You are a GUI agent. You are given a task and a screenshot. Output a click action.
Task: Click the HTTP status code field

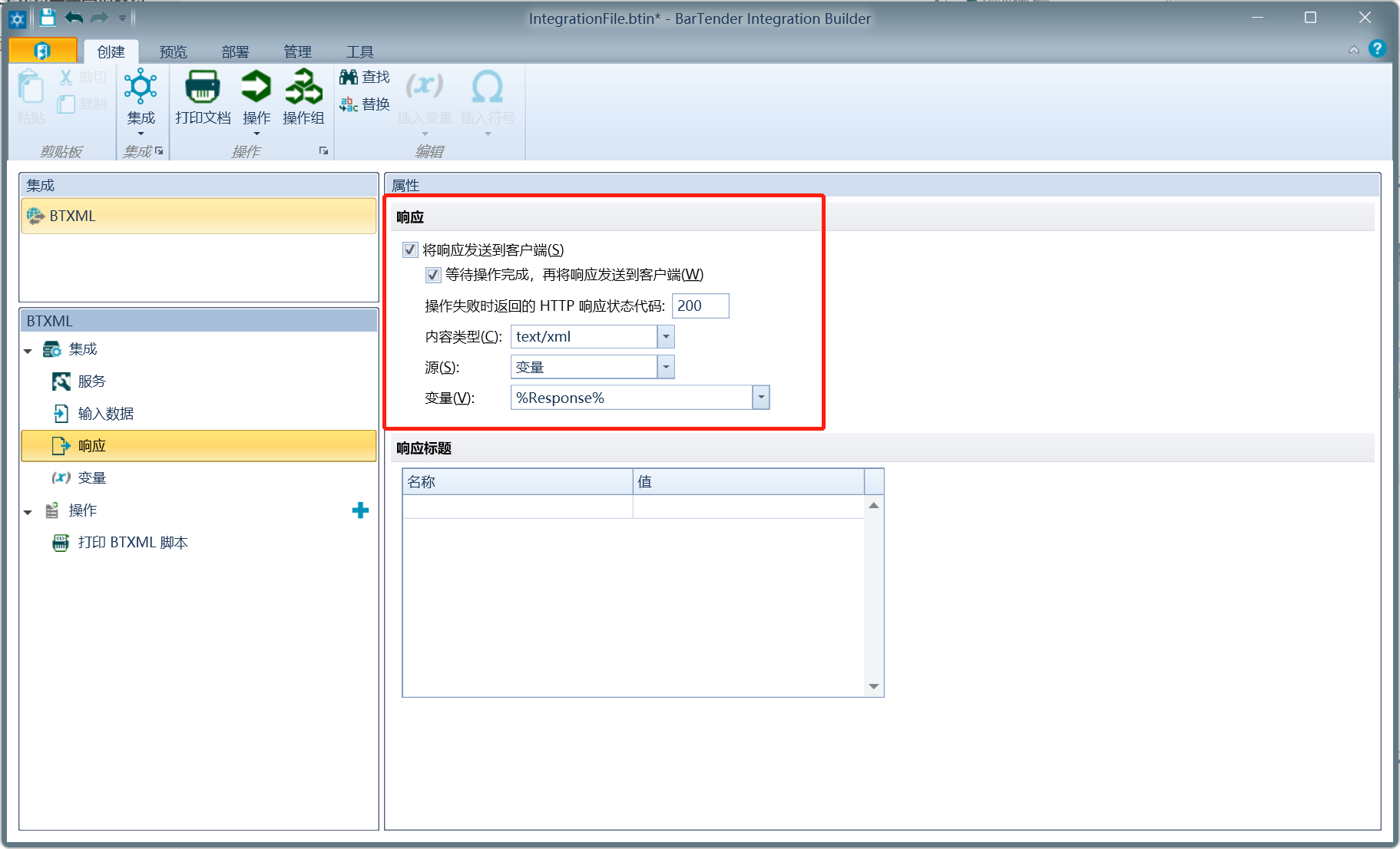[700, 306]
